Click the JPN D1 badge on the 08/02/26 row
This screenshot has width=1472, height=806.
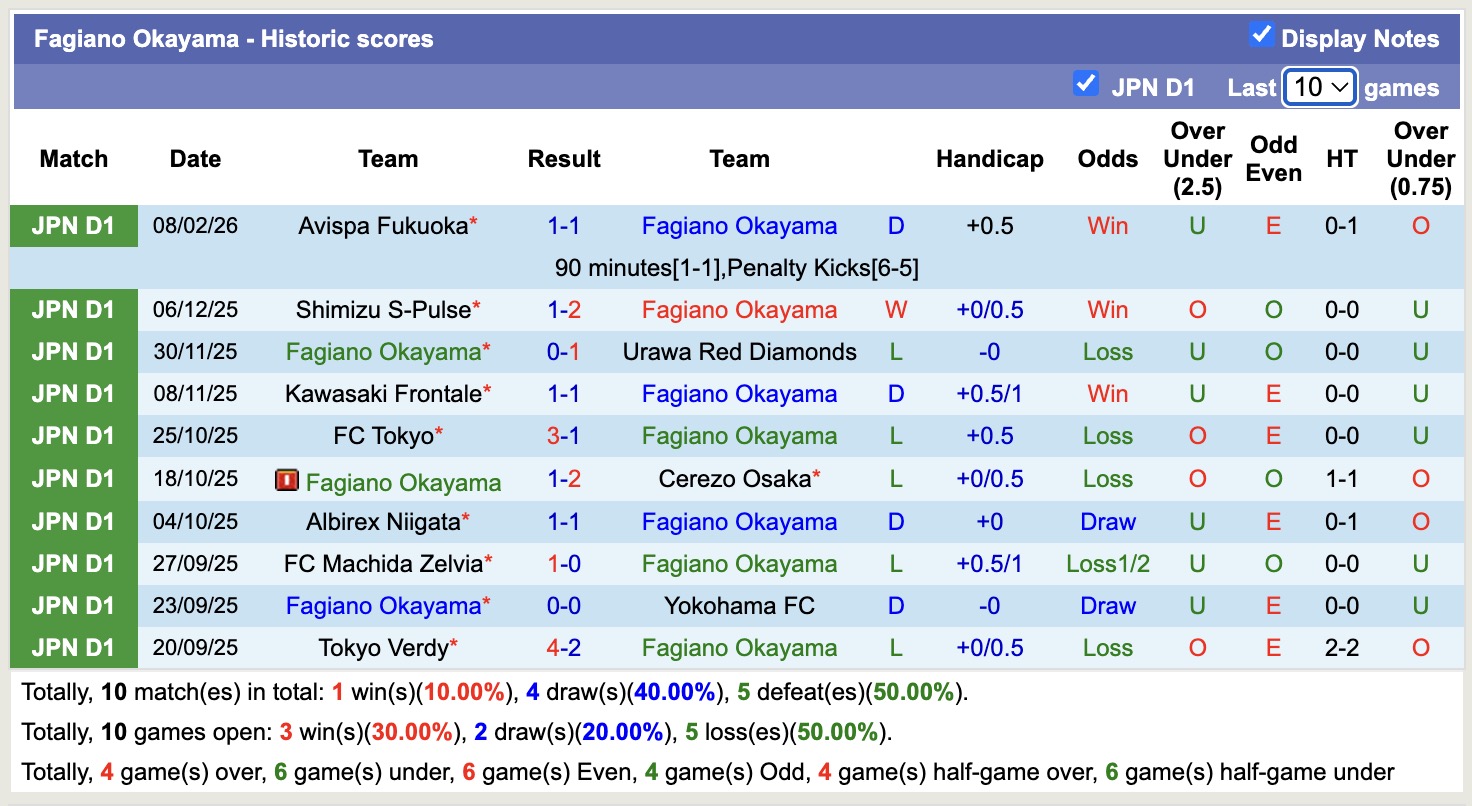point(73,226)
